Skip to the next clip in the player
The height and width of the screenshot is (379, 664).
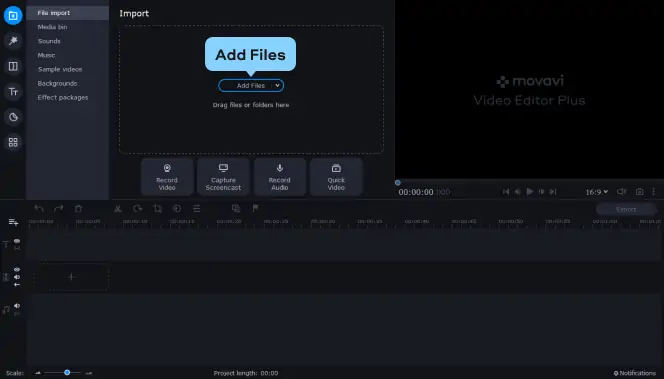coord(553,192)
